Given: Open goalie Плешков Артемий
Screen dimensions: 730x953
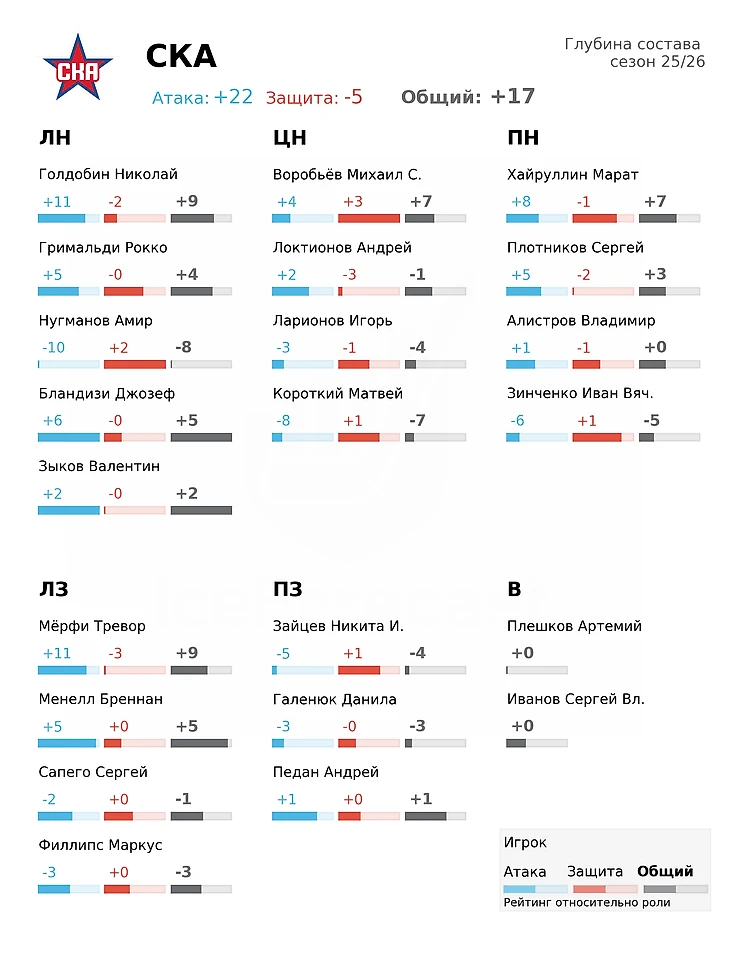Looking at the screenshot, I should (574, 626).
